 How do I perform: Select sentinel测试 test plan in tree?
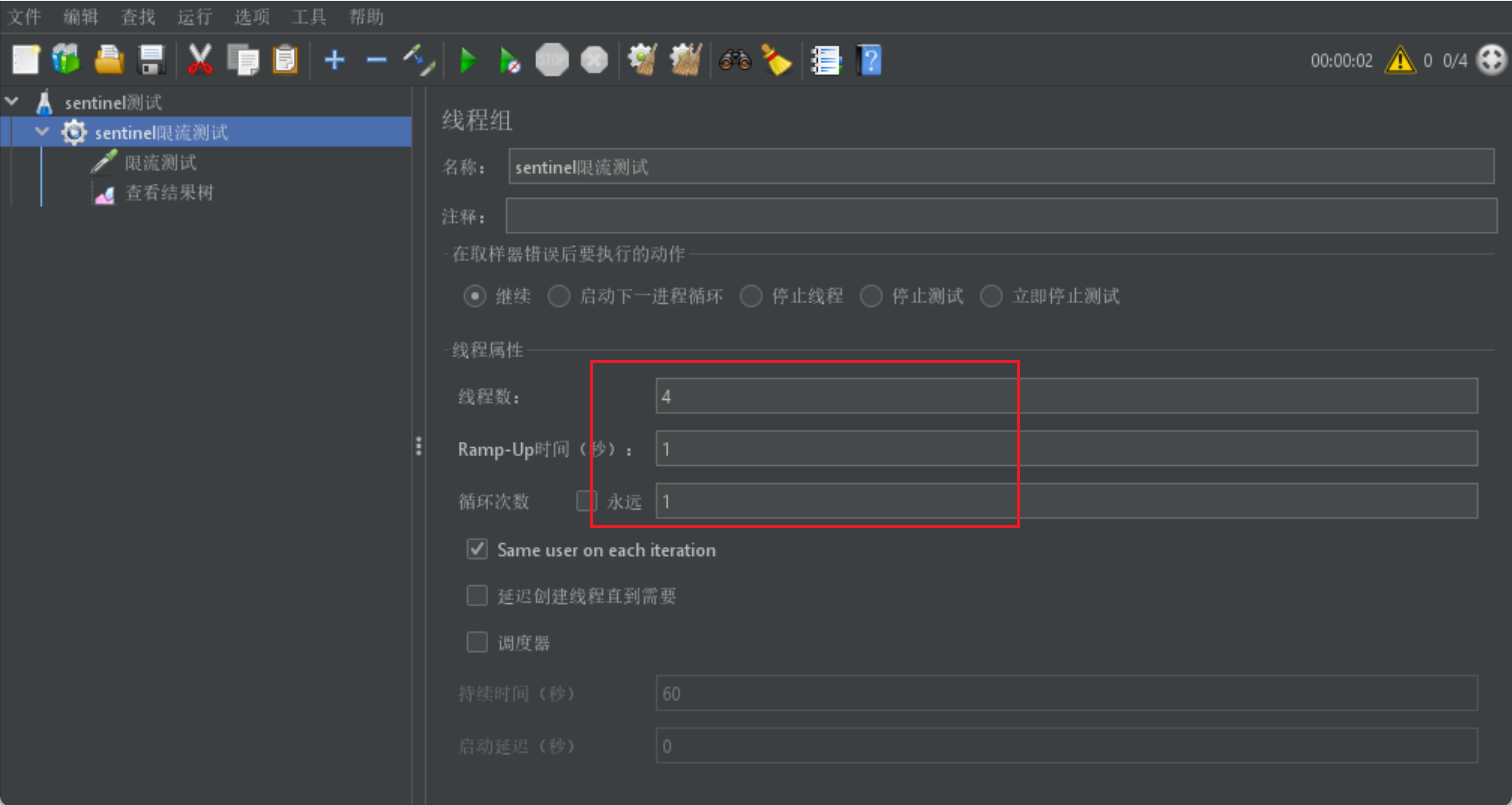(x=113, y=102)
